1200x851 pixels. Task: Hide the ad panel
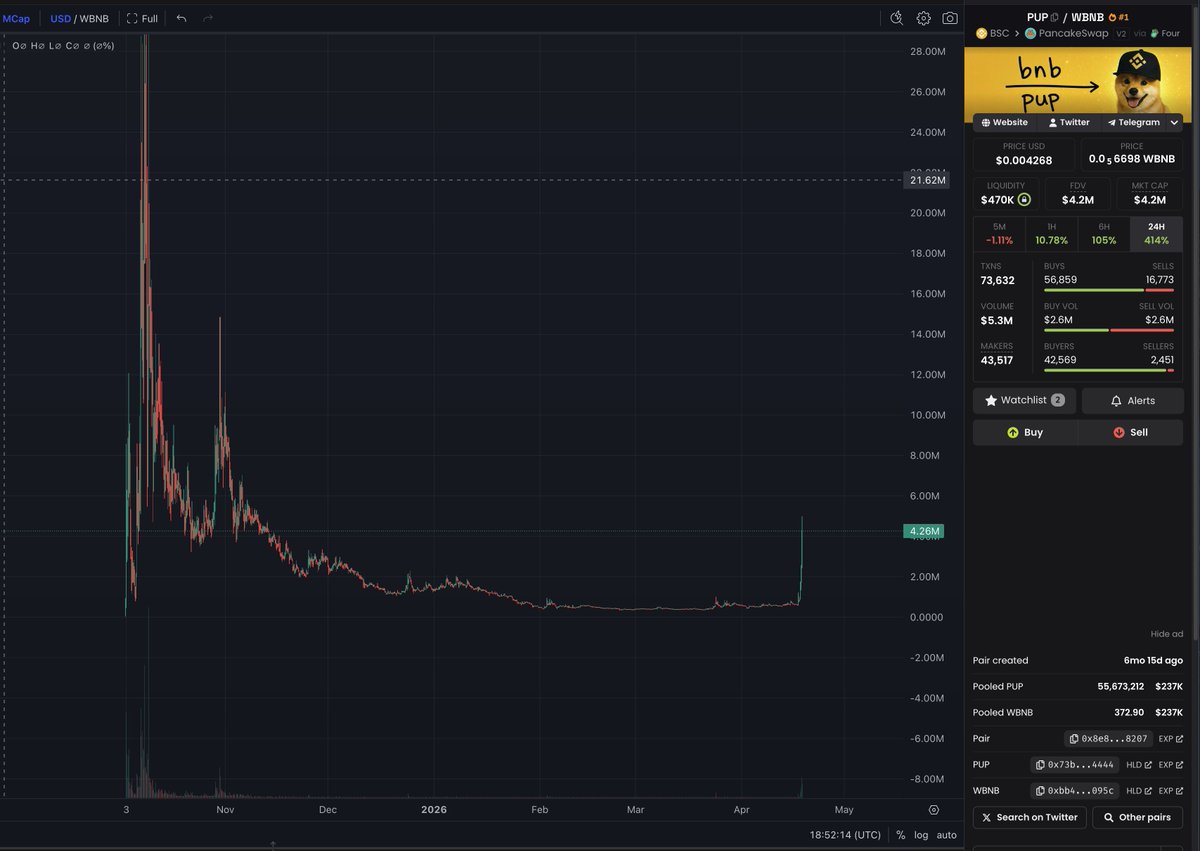pos(1166,634)
